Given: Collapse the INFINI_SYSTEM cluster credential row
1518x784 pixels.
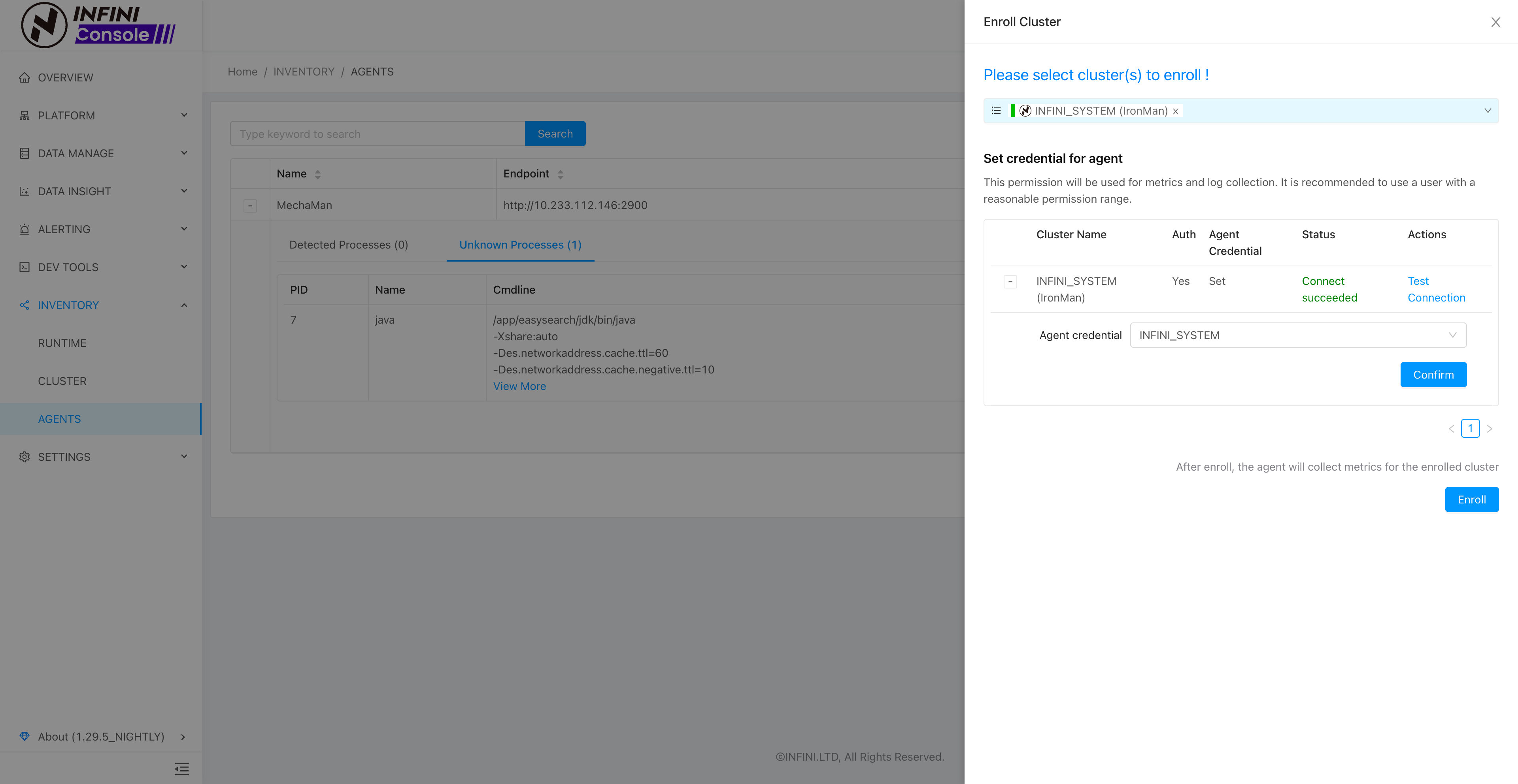Looking at the screenshot, I should 1010,282.
